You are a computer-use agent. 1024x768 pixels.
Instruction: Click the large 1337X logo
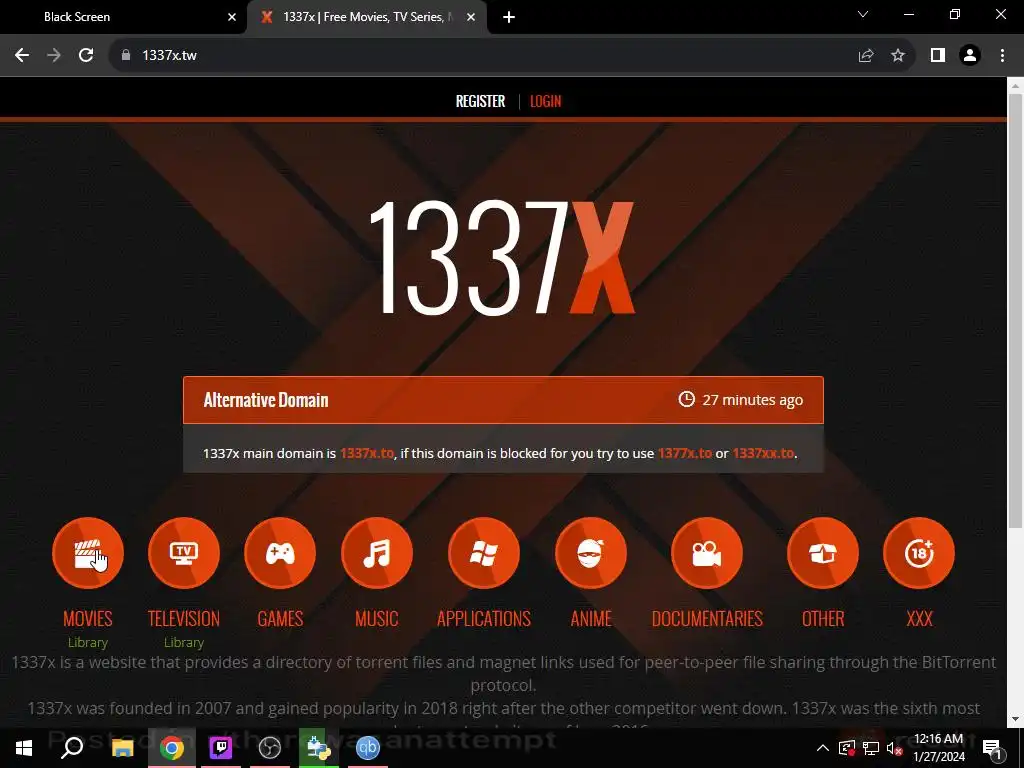[x=502, y=258]
